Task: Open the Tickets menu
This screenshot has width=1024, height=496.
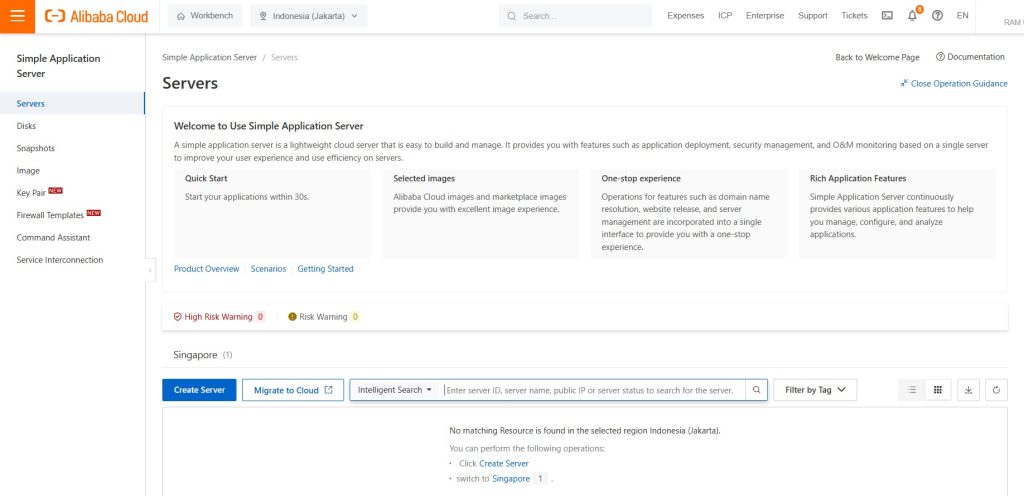Action: pos(854,16)
